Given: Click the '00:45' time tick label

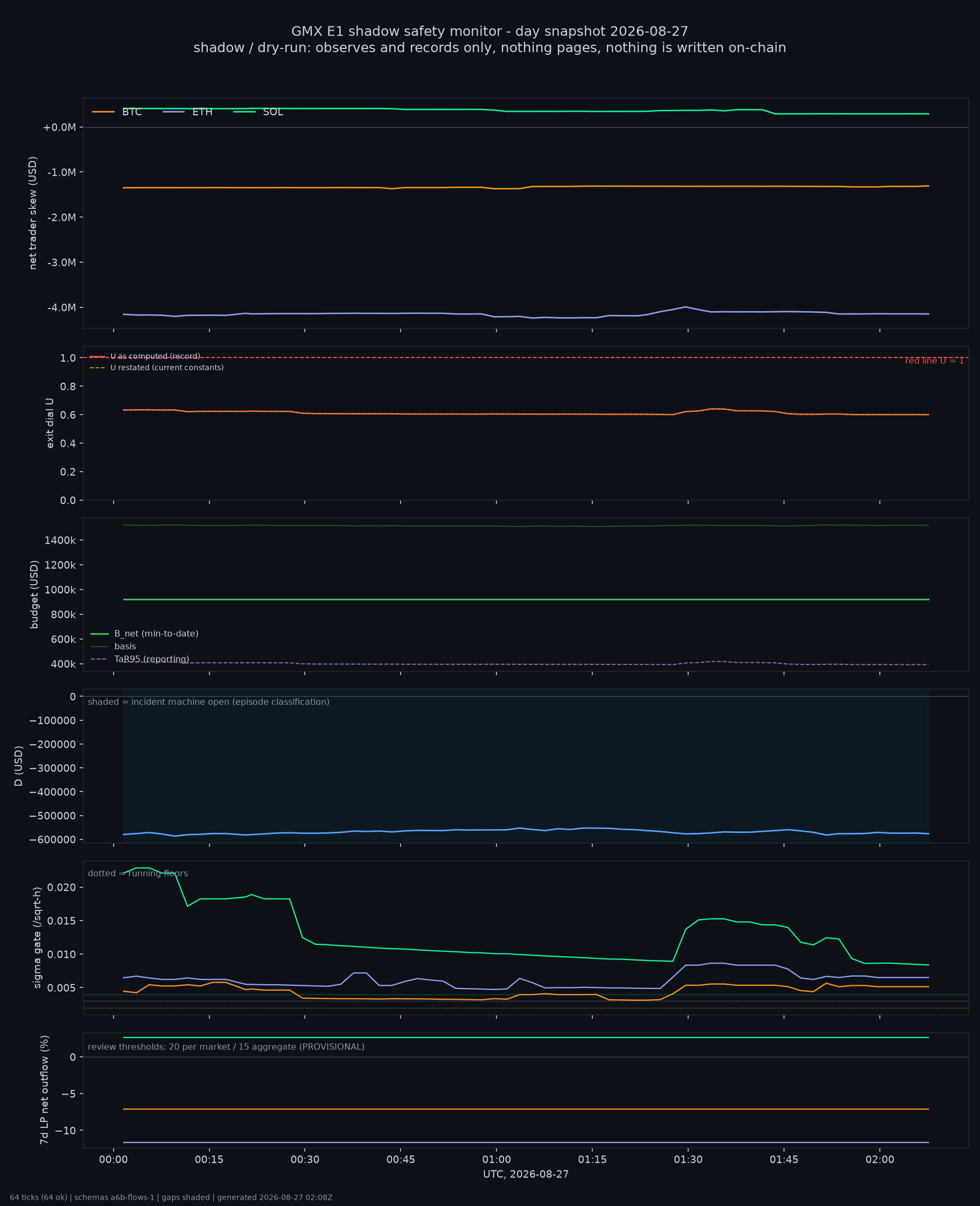Looking at the screenshot, I should tap(401, 1160).
